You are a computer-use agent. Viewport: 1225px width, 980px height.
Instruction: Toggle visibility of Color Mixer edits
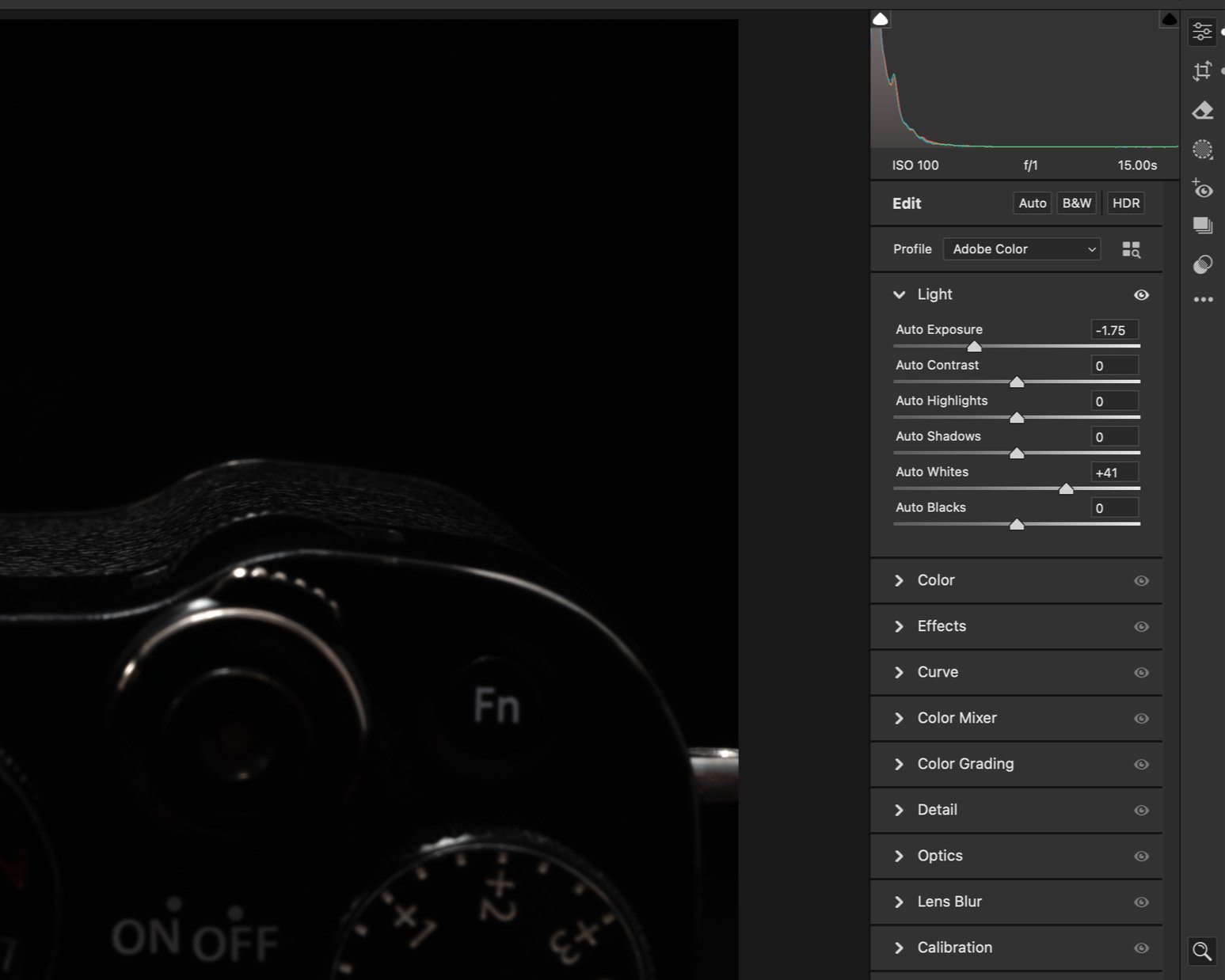(1141, 718)
